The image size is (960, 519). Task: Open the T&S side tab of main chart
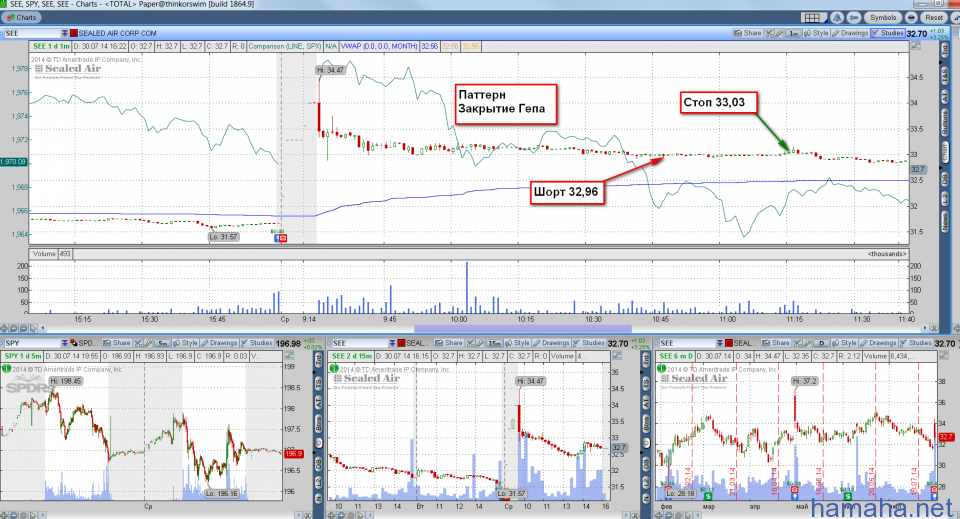click(945, 75)
